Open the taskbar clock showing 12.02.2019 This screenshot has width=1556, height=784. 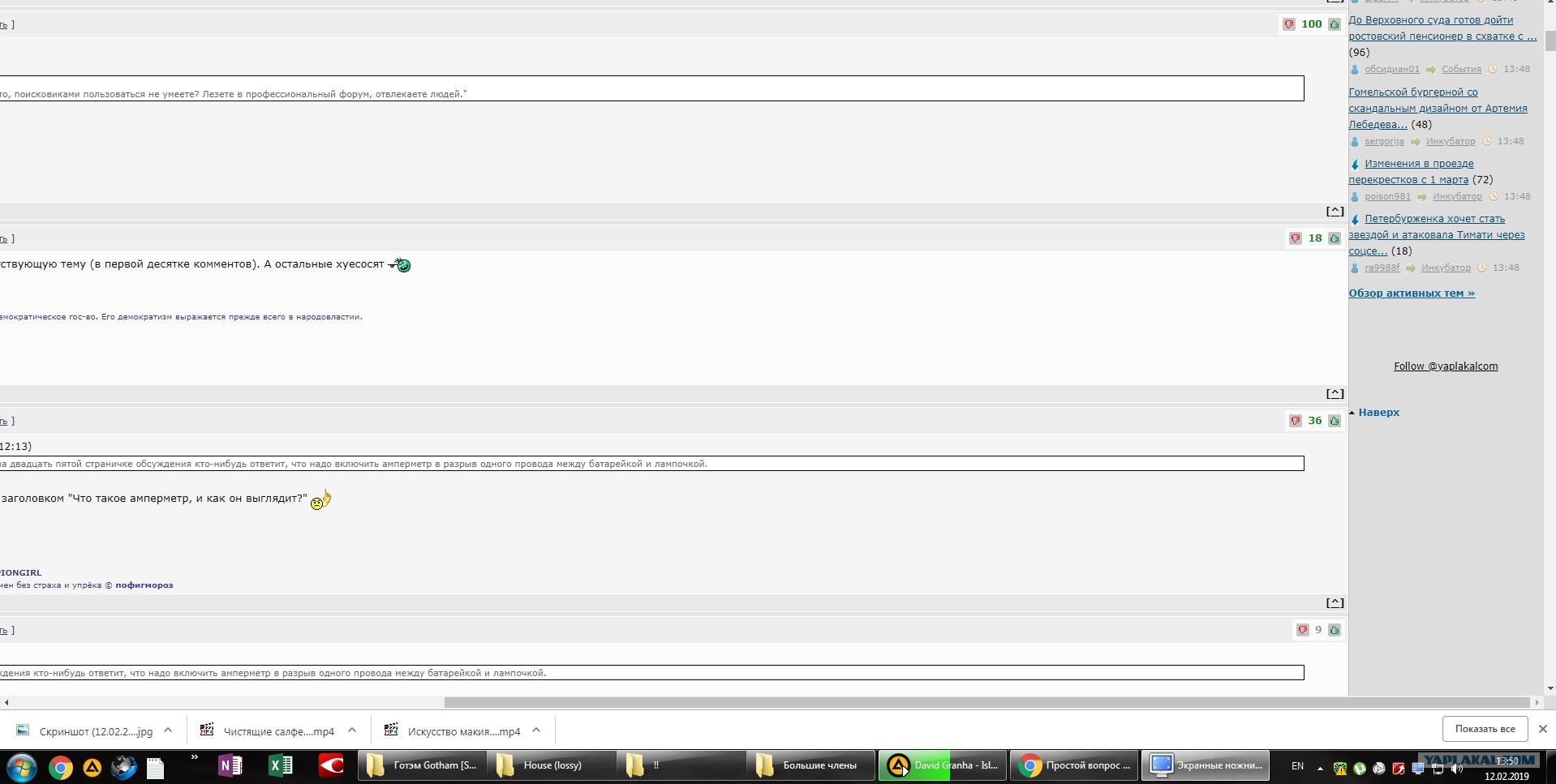(1507, 769)
